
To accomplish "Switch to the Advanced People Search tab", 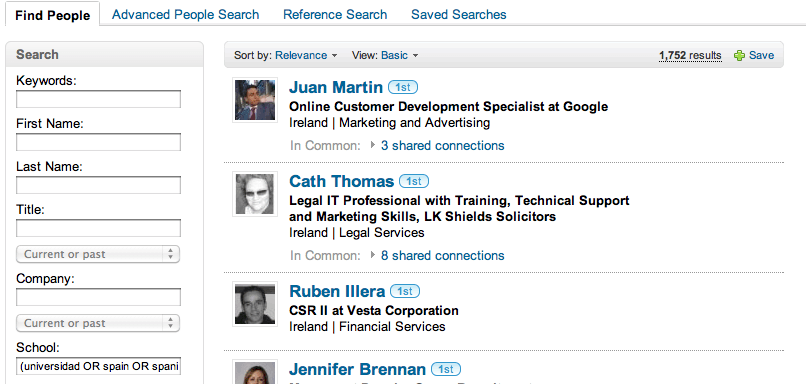I will (x=186, y=14).
